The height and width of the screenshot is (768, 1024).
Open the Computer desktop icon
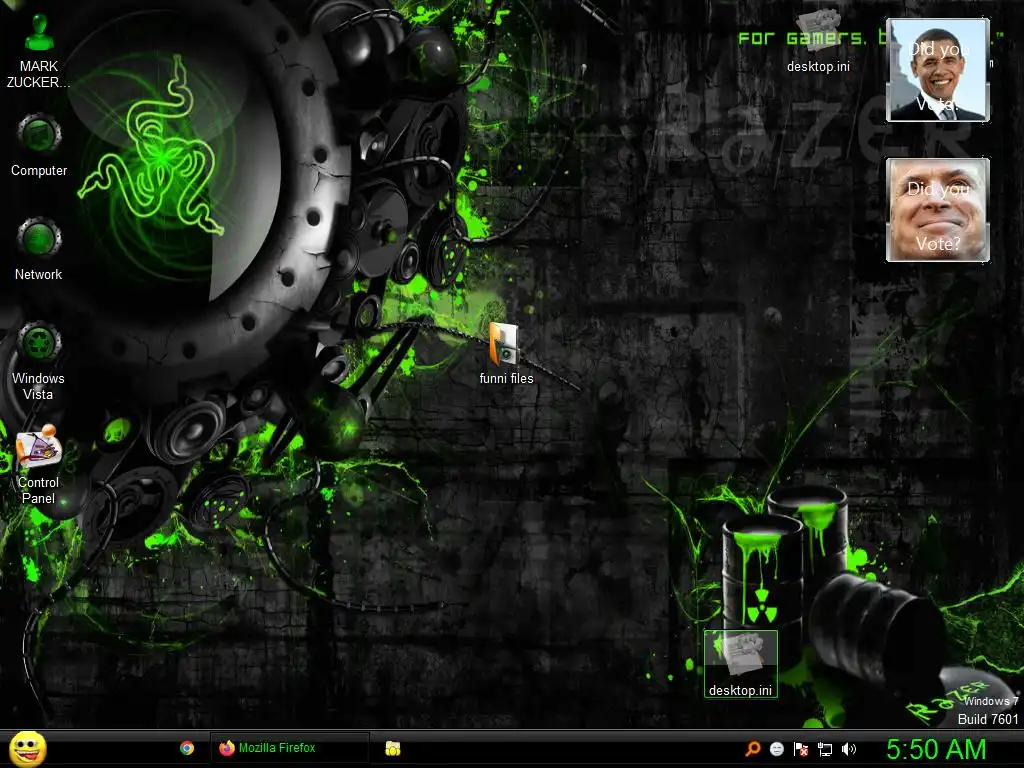39,145
